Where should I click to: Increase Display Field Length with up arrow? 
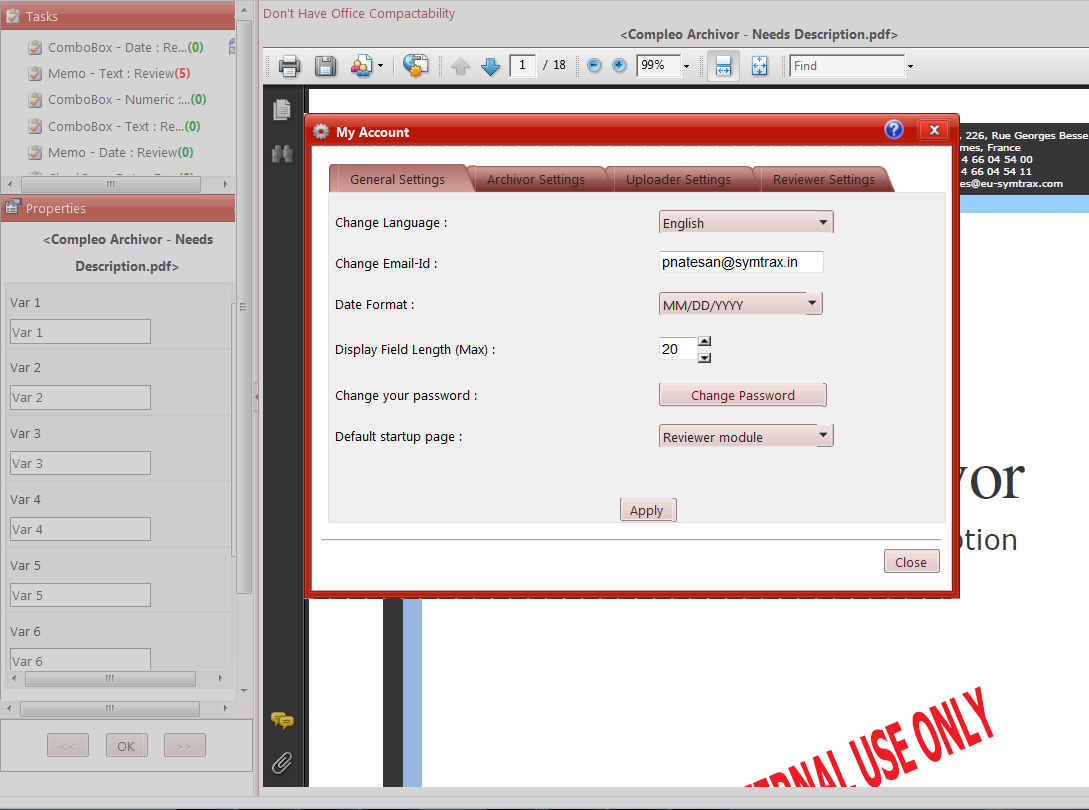click(x=704, y=341)
